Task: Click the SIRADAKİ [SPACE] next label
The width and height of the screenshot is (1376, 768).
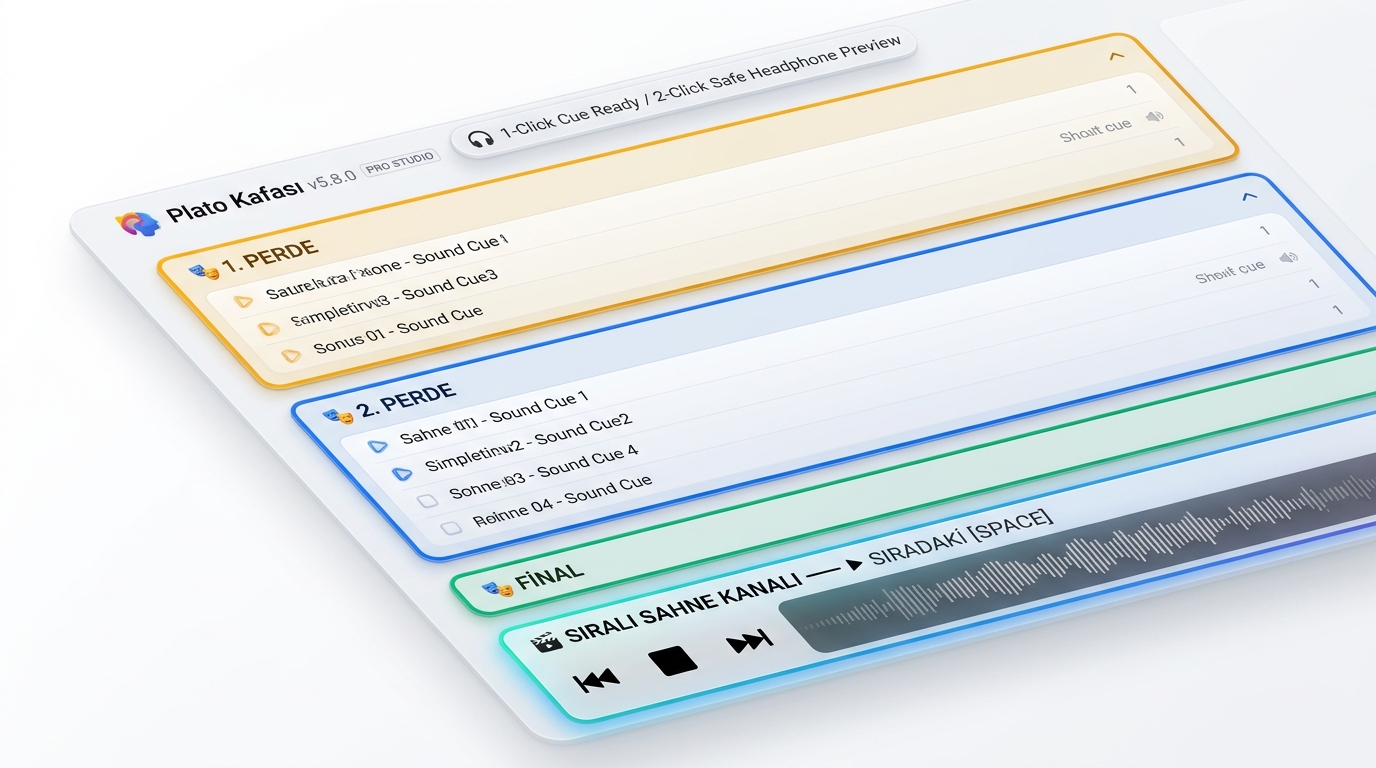Action: click(x=961, y=537)
